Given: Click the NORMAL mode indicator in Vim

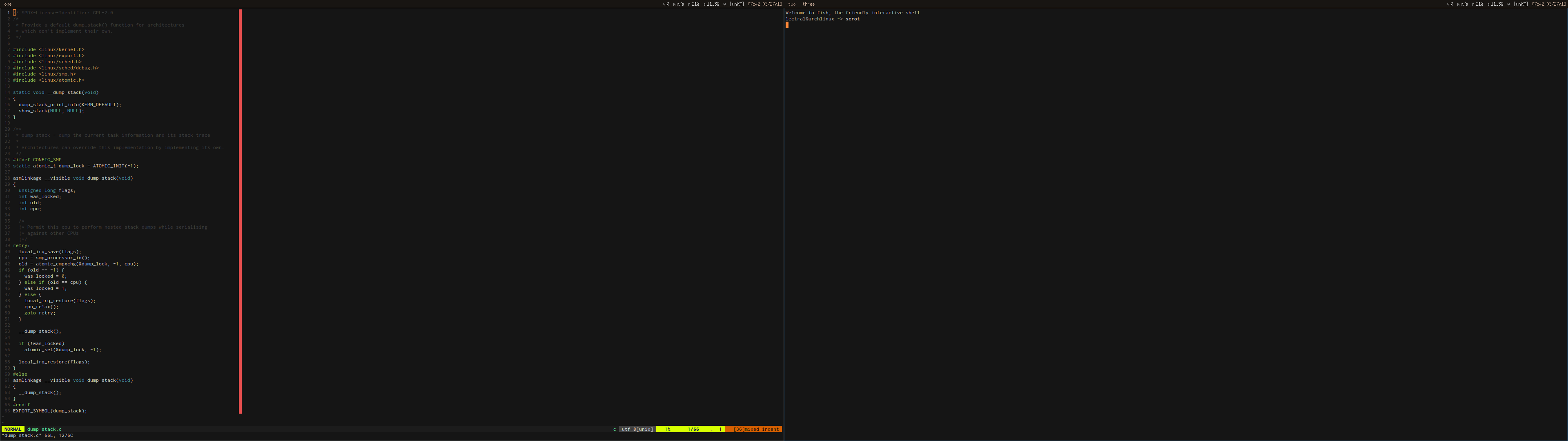Looking at the screenshot, I should 13,430.
